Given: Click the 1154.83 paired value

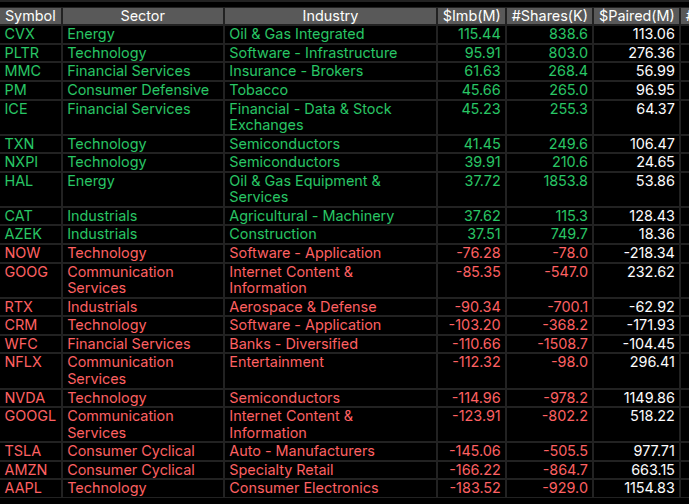Looking at the screenshot, I should tap(649, 488).
